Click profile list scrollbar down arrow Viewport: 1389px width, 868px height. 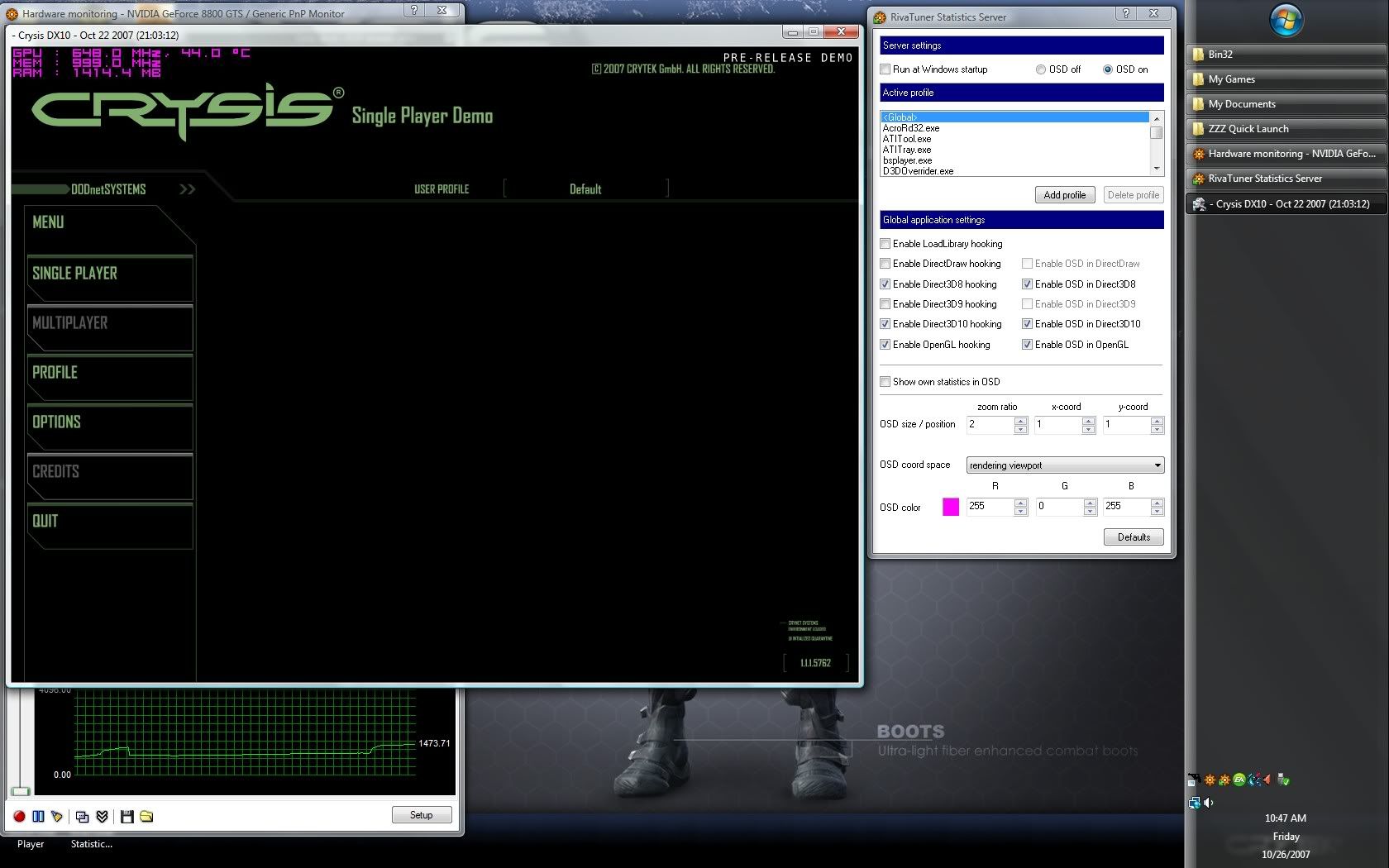(1157, 169)
